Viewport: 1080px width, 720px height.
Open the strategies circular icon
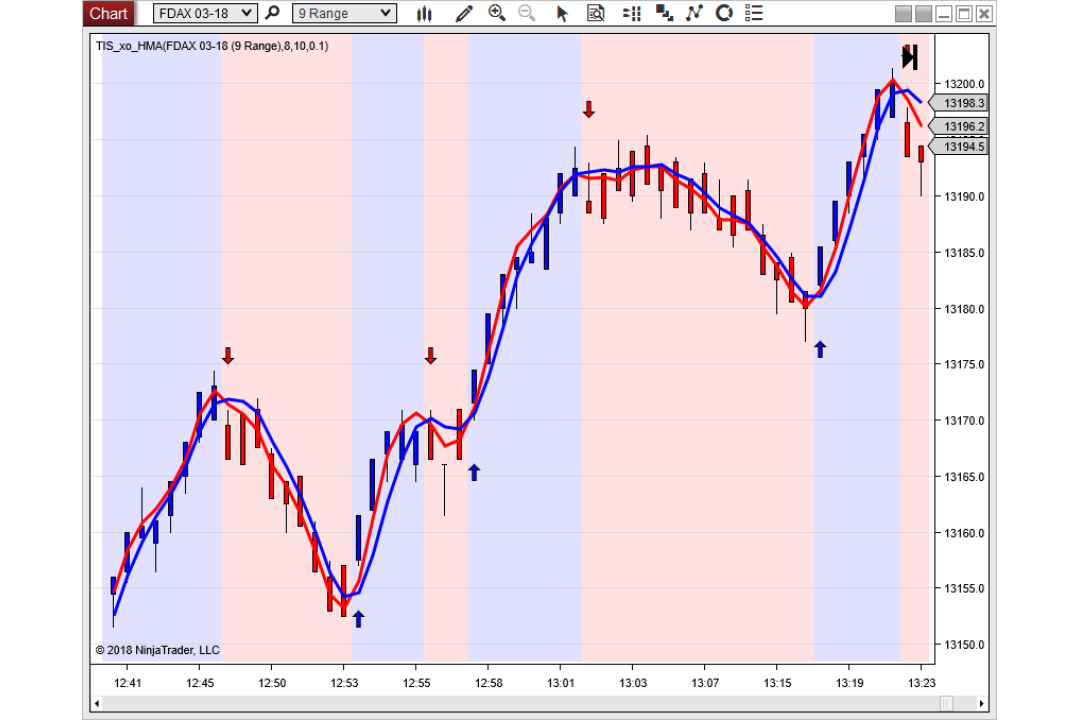tap(724, 13)
